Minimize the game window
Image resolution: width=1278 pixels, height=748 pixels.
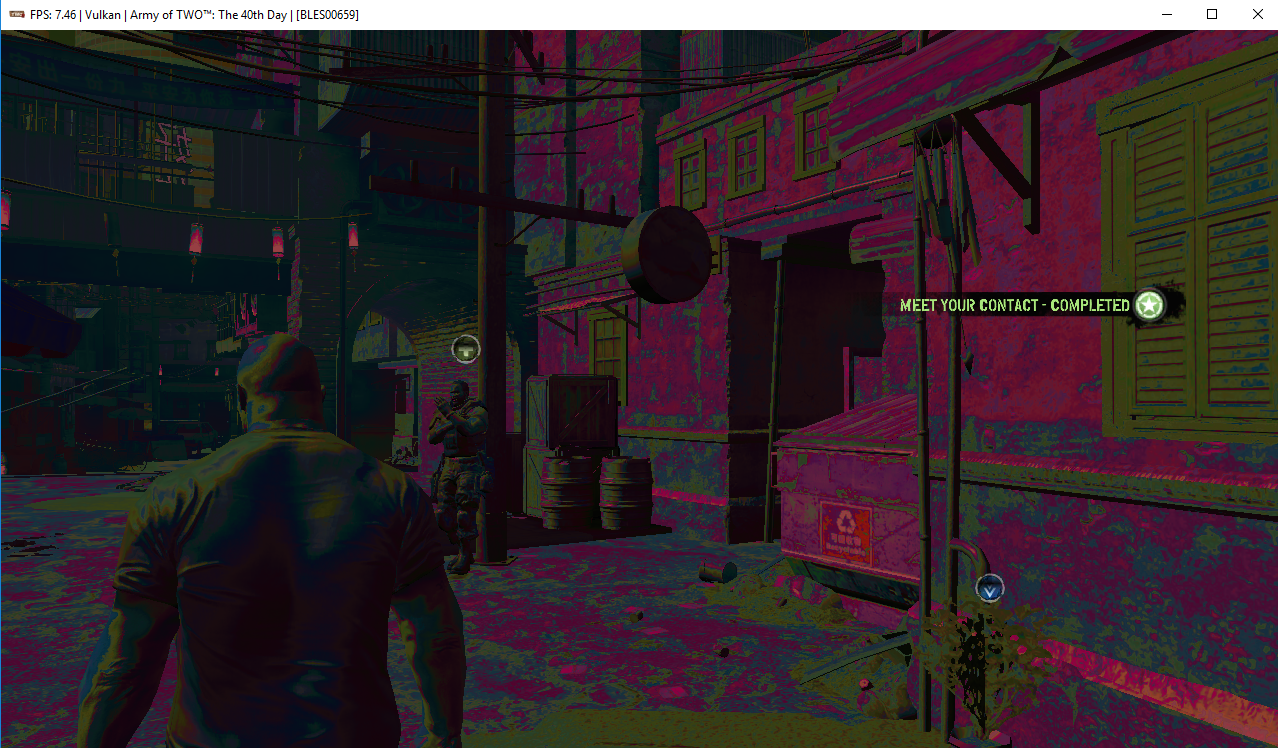click(1166, 15)
